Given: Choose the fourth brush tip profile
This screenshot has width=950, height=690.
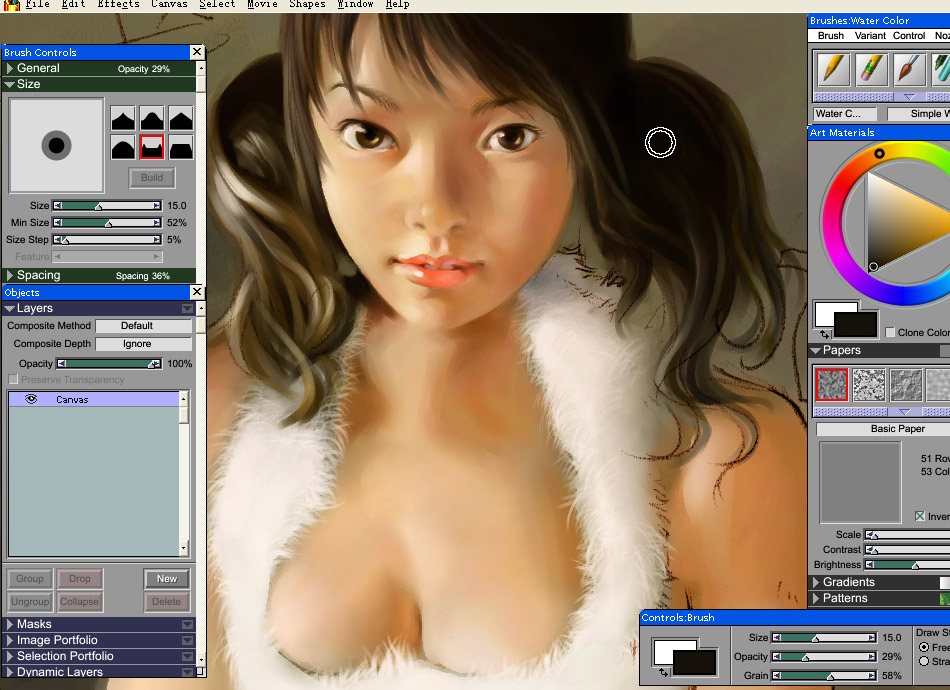Looking at the screenshot, I should [x=123, y=147].
